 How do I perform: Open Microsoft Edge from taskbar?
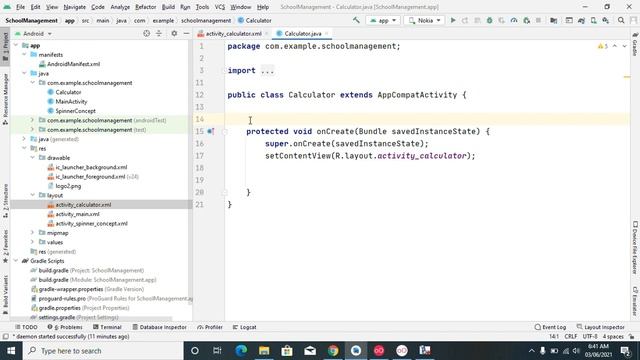click(x=241, y=351)
